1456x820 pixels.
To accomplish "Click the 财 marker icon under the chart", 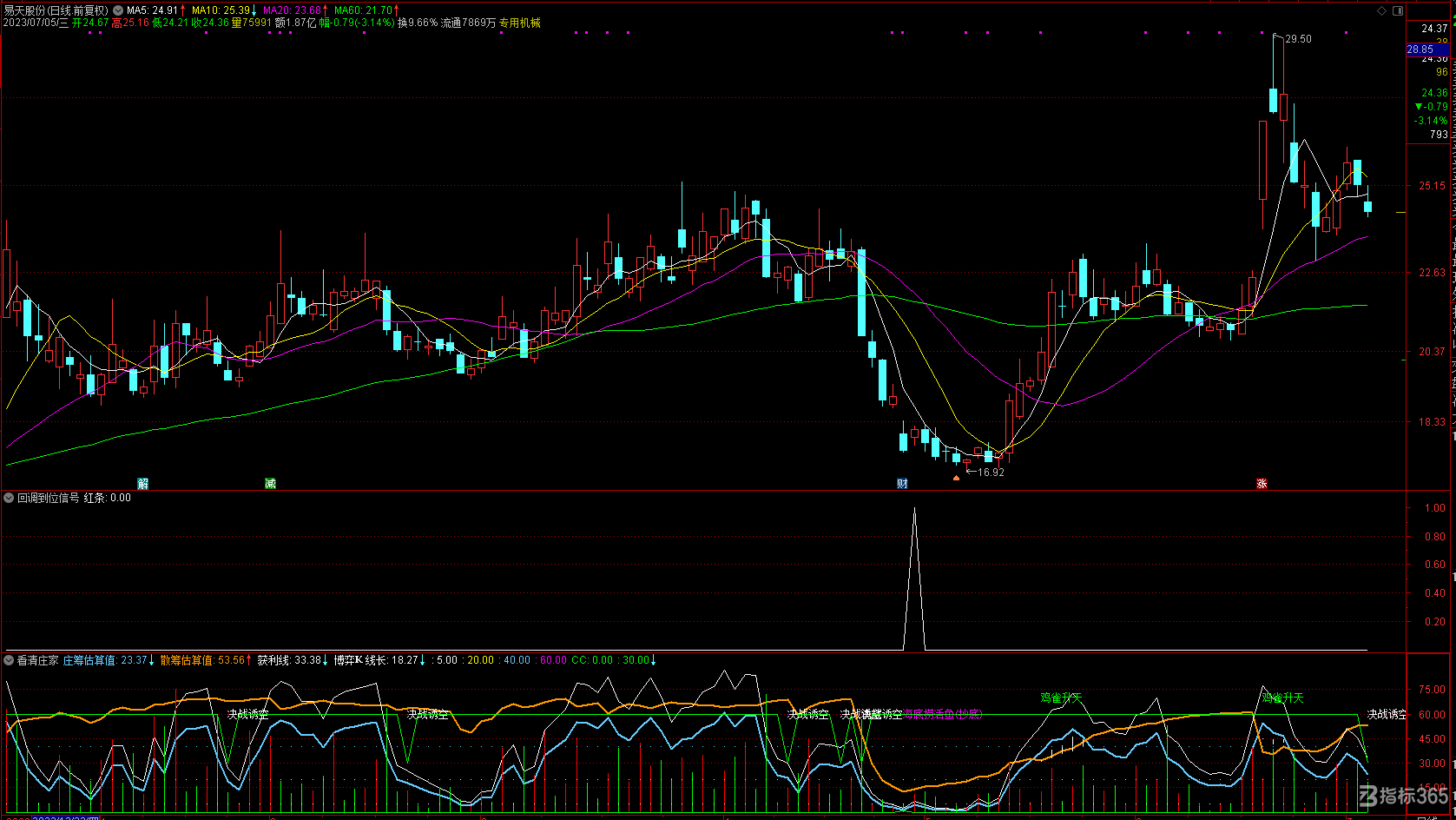I will tap(902, 483).
